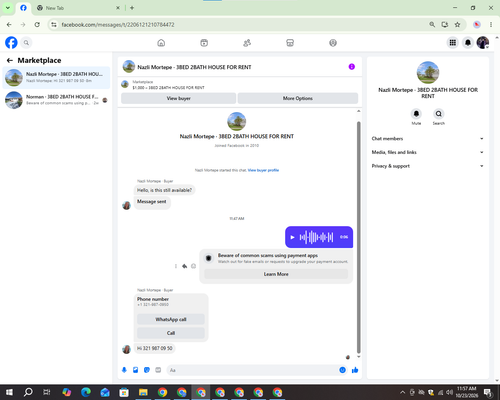The width and height of the screenshot is (500, 400).
Task: Open your account profile avatar menu
Action: coord(483,43)
